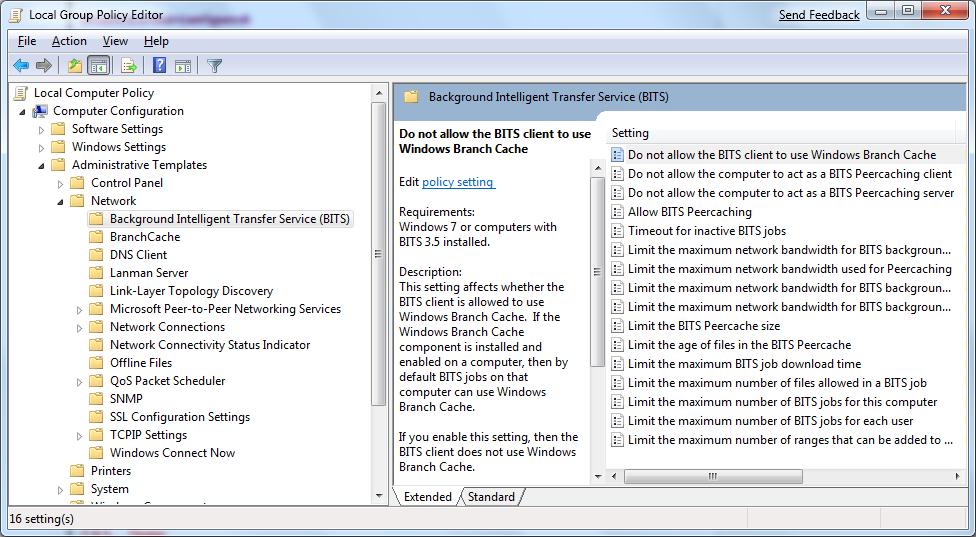Expand the Network Connections node
976x537 pixels.
click(79, 328)
